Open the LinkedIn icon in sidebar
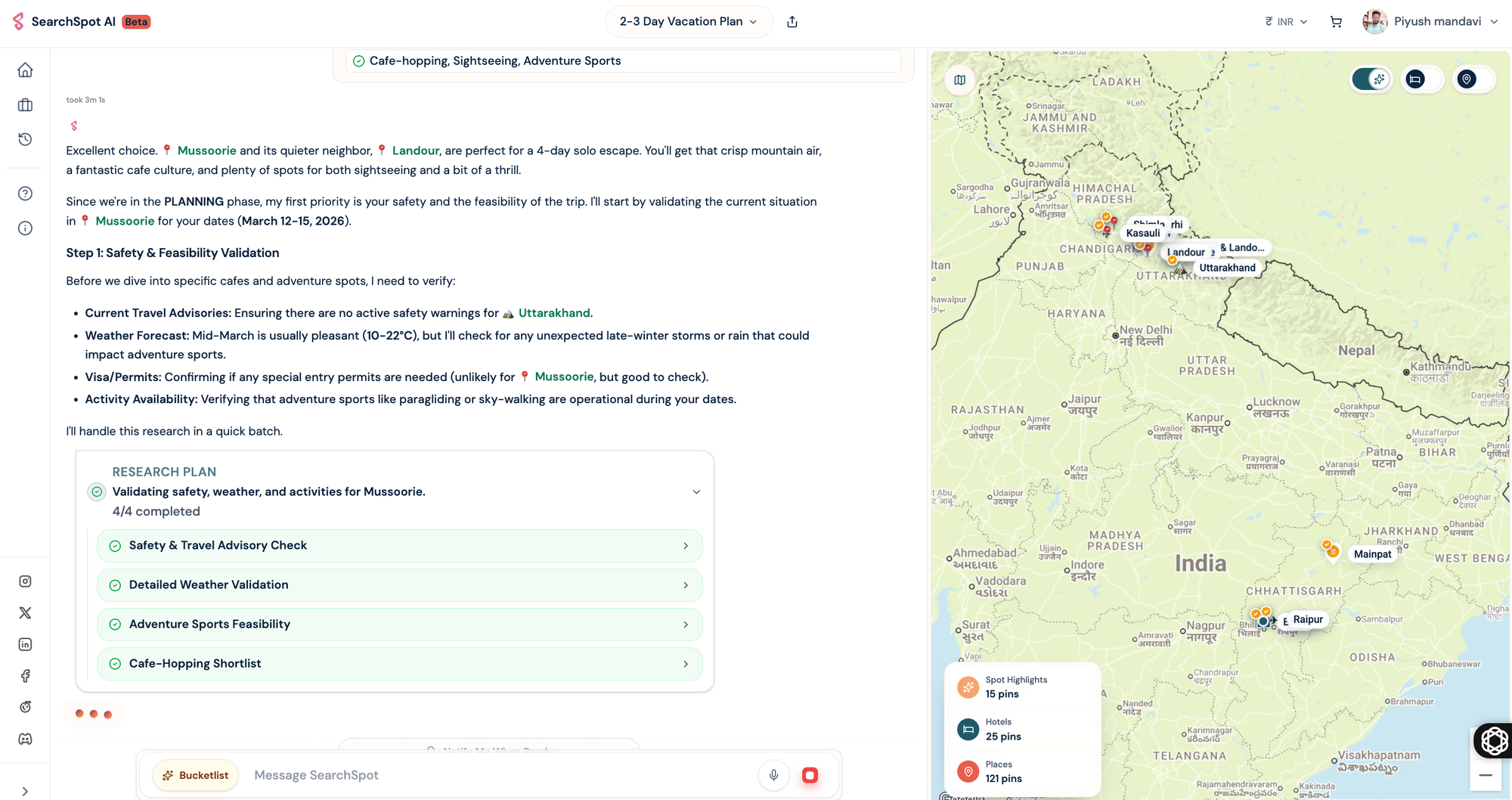Viewport: 1512px width, 800px height. pyautogui.click(x=25, y=644)
